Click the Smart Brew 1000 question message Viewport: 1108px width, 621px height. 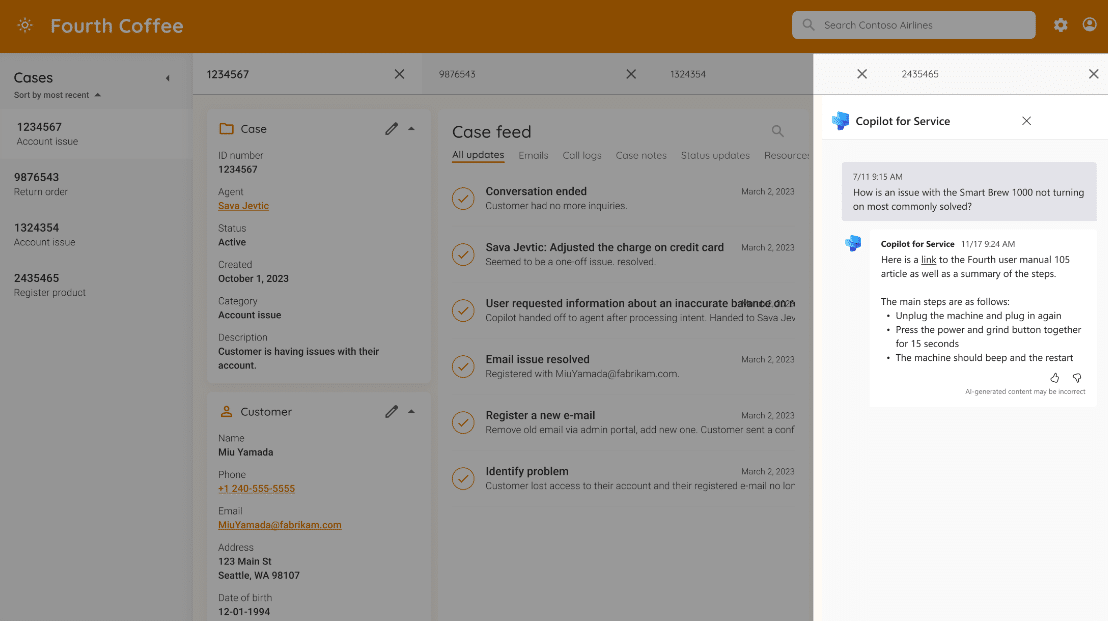coord(969,191)
